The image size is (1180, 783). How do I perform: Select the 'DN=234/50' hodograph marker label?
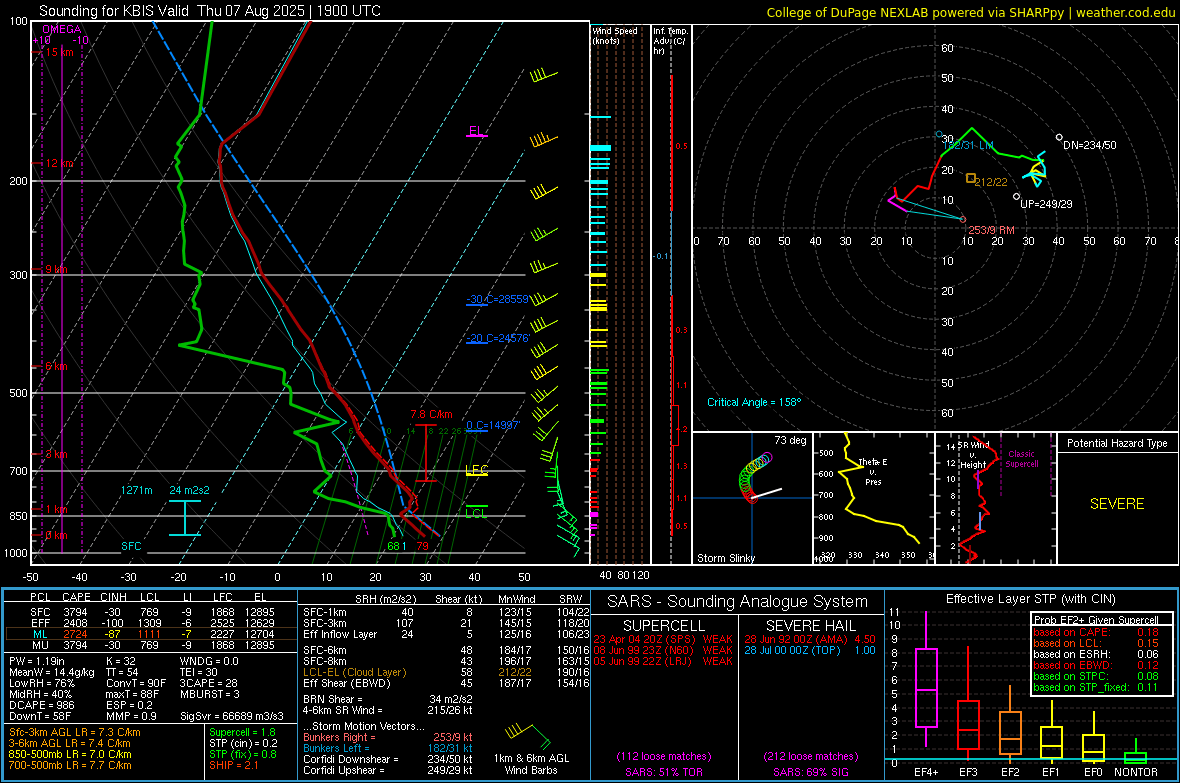(1090, 145)
